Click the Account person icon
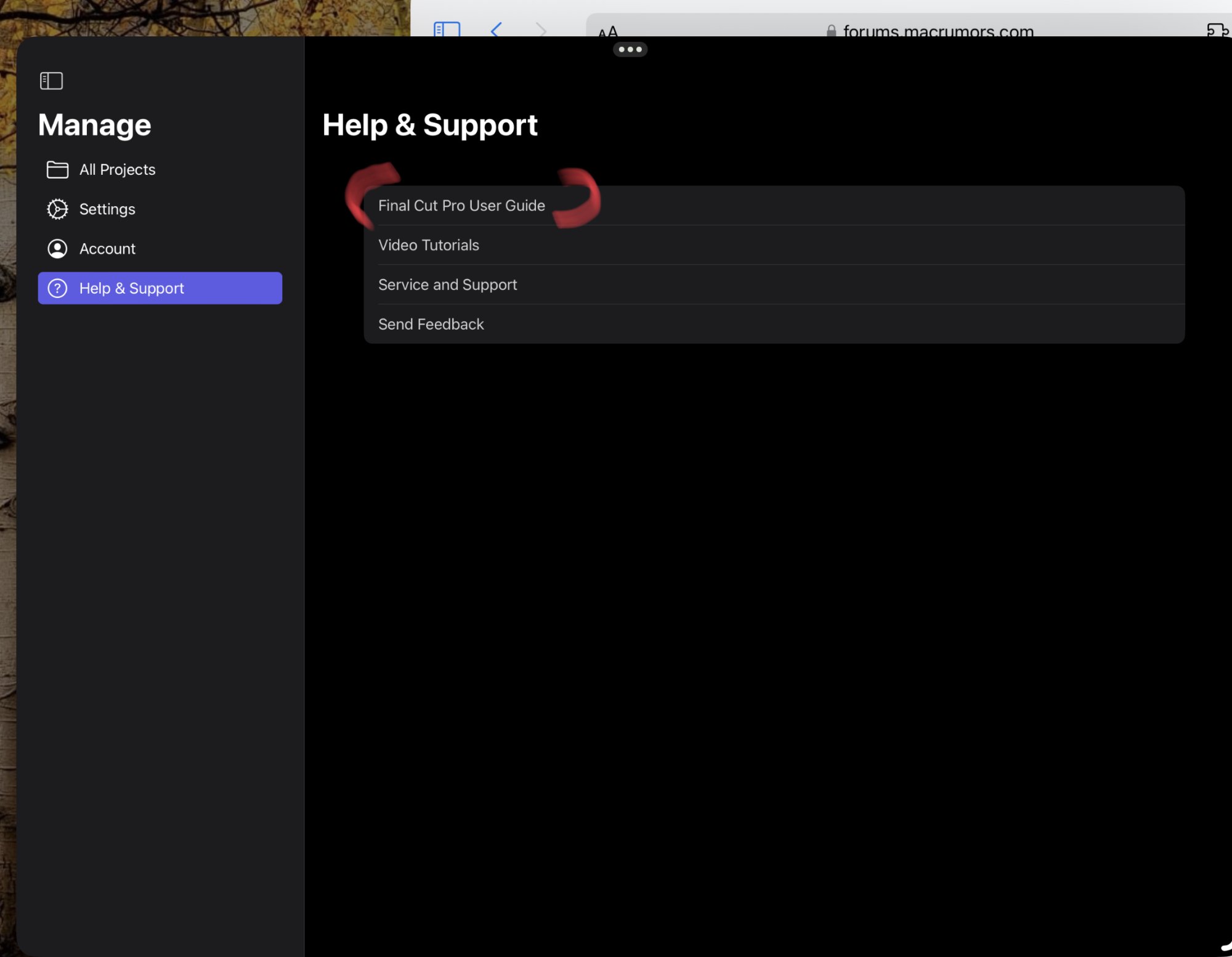The width and height of the screenshot is (1232, 957). (x=57, y=249)
